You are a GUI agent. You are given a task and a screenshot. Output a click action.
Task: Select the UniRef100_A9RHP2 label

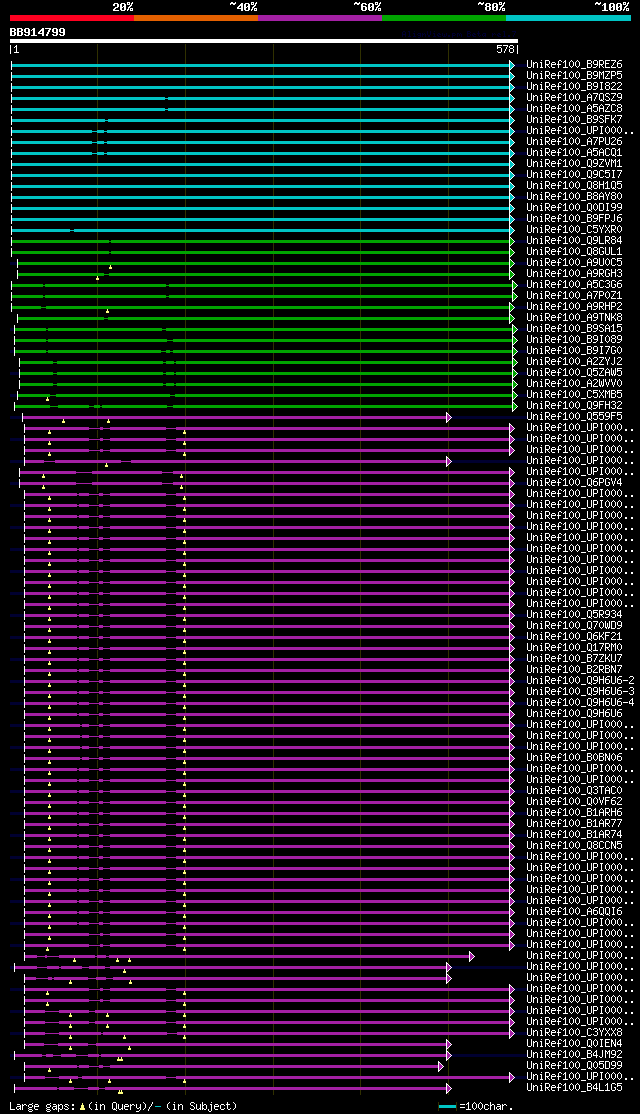pos(575,307)
